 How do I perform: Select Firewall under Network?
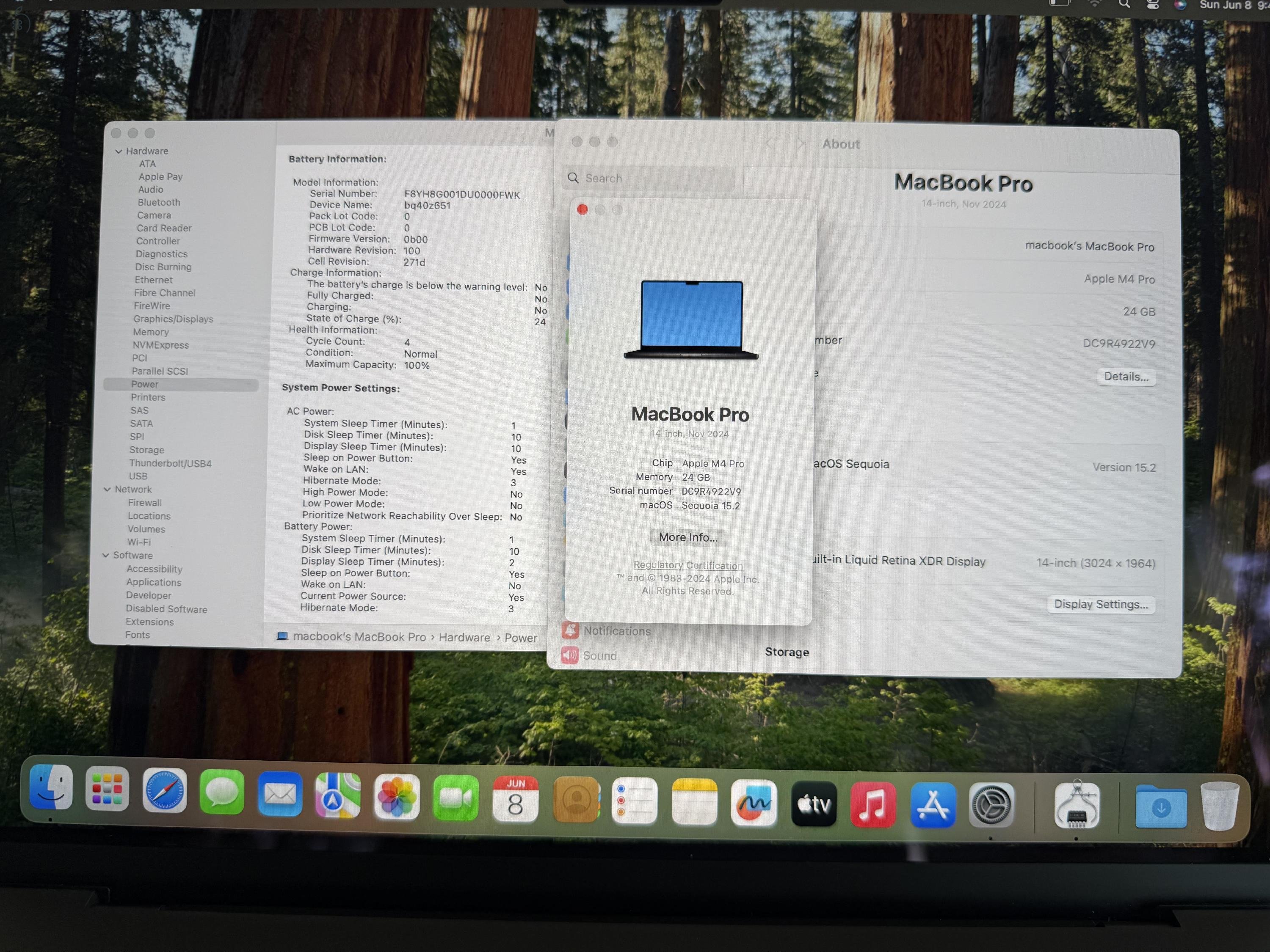(145, 503)
